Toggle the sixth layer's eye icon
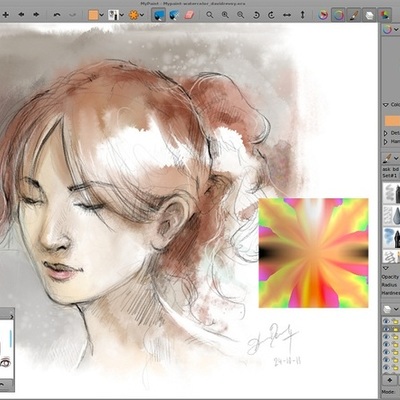 386,360
